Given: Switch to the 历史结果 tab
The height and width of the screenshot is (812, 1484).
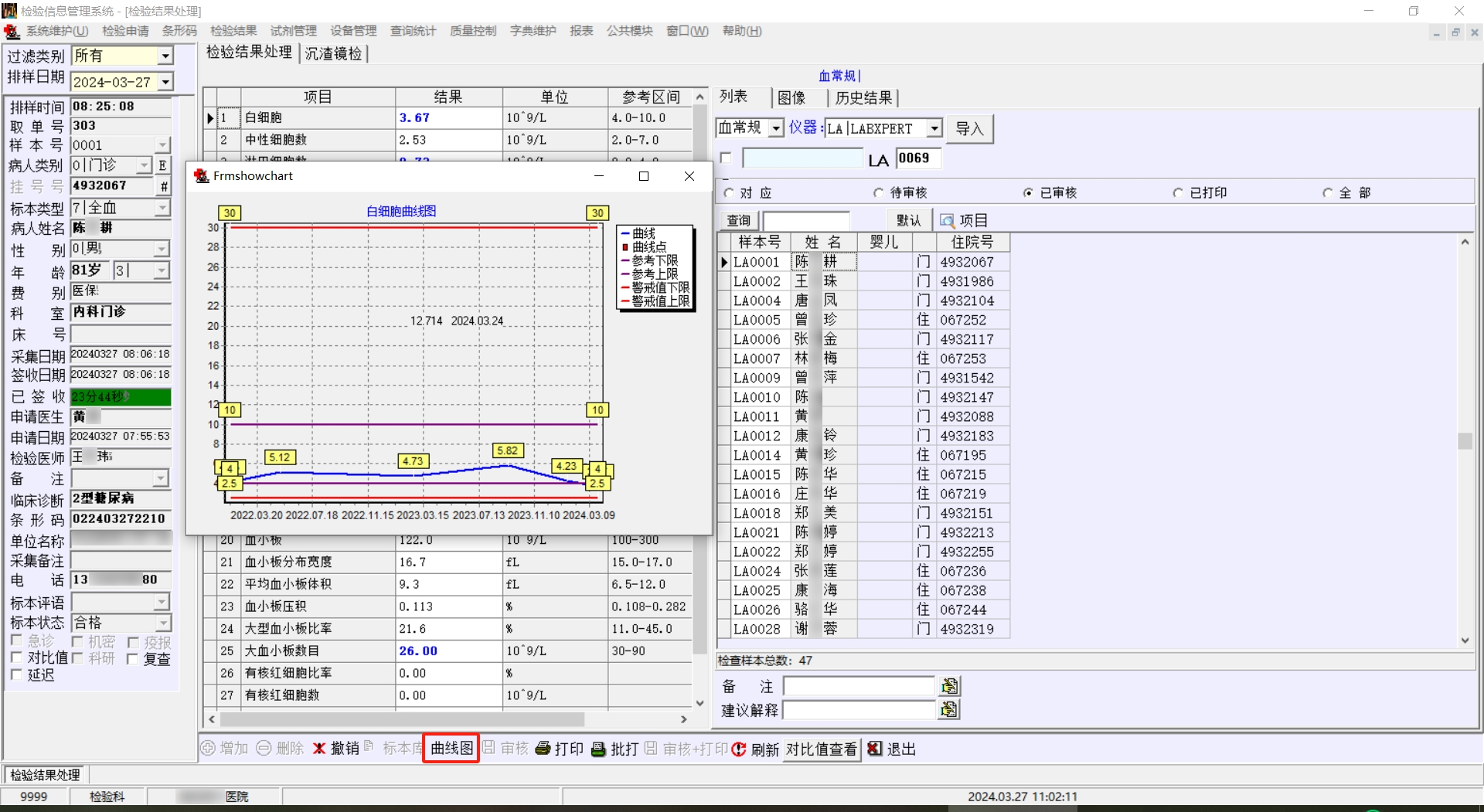Looking at the screenshot, I should coord(863,98).
